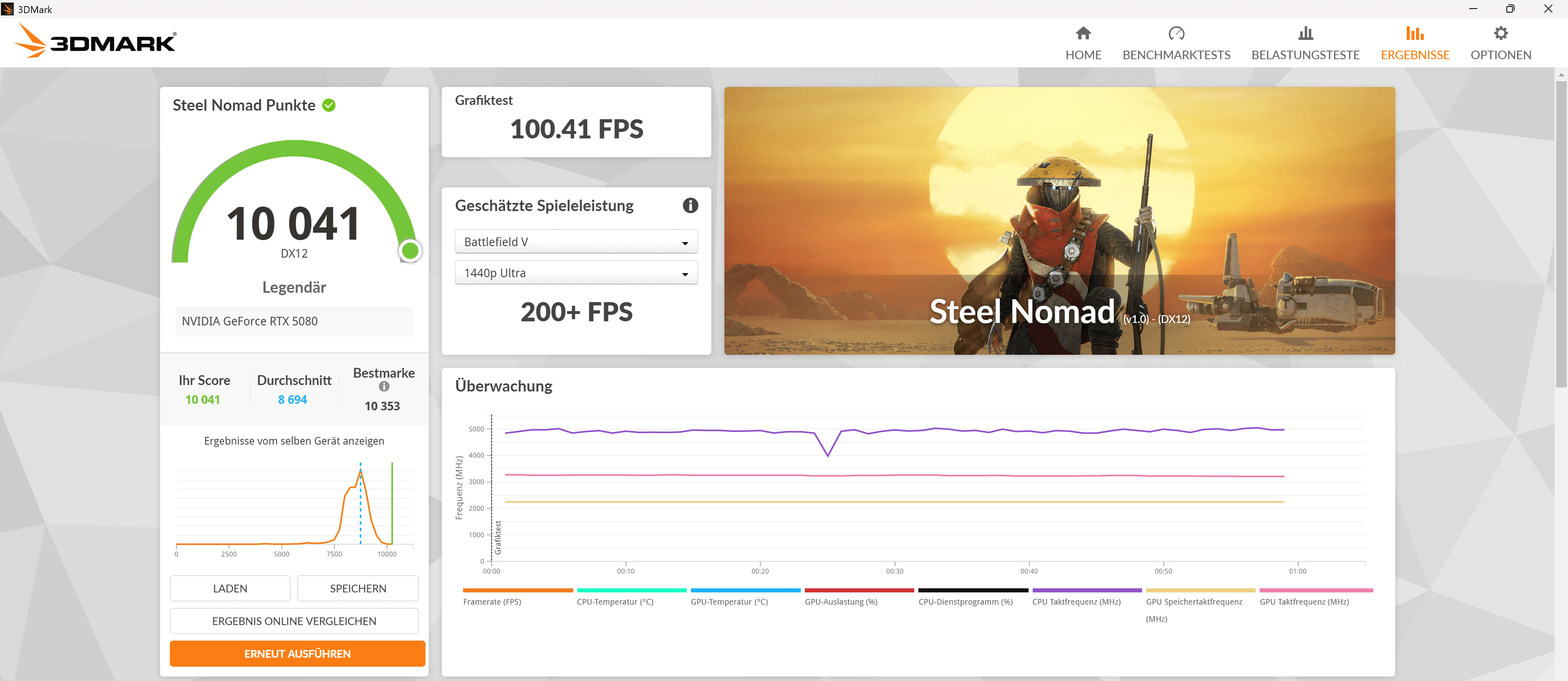Switch to the BENCHMARKTESTS tab
Viewport: 1568px width, 681px height.
tap(1176, 43)
